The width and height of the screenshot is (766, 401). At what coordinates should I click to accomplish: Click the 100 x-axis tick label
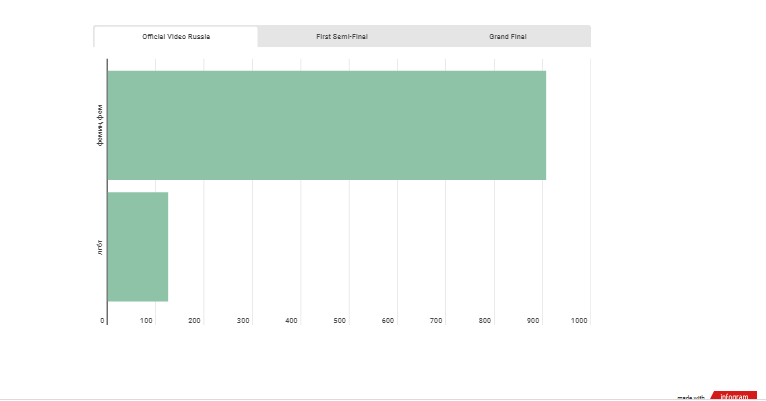pos(147,321)
